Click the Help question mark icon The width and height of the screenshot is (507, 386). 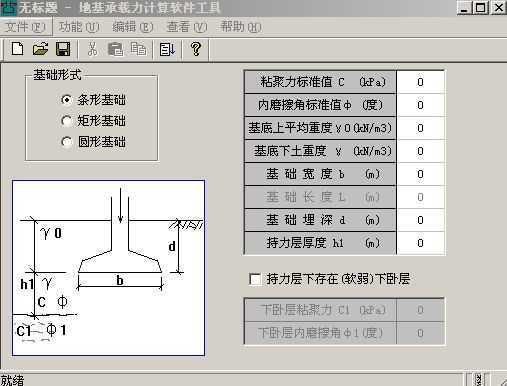coord(196,49)
